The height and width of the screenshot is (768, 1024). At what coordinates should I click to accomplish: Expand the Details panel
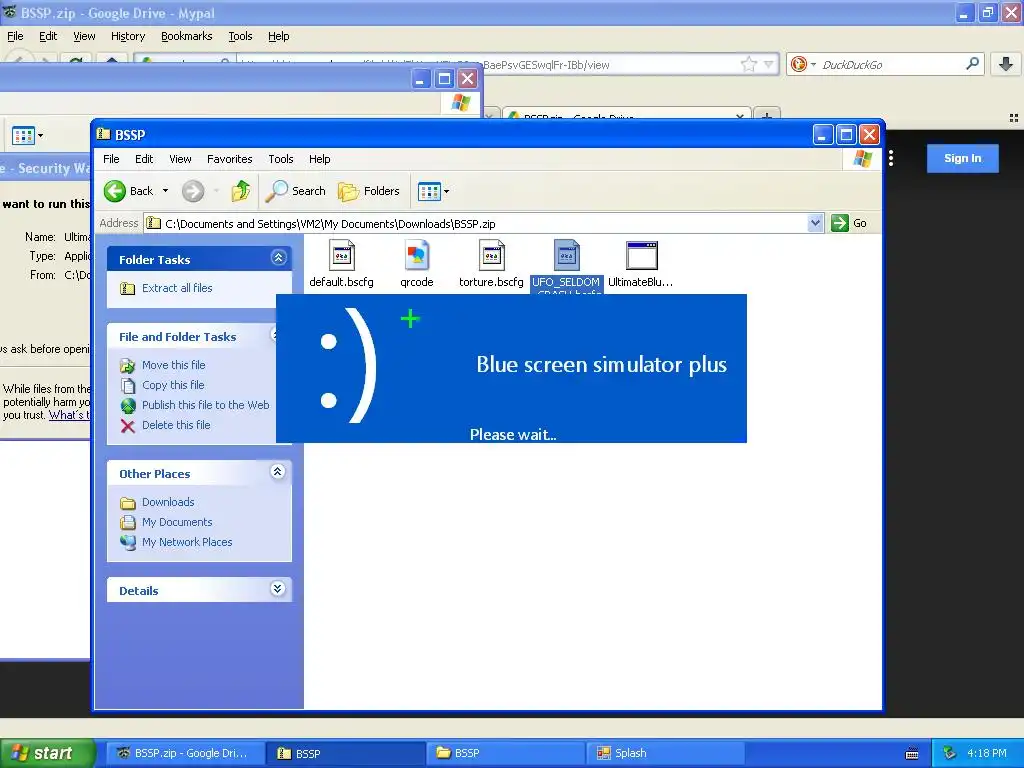(x=278, y=588)
